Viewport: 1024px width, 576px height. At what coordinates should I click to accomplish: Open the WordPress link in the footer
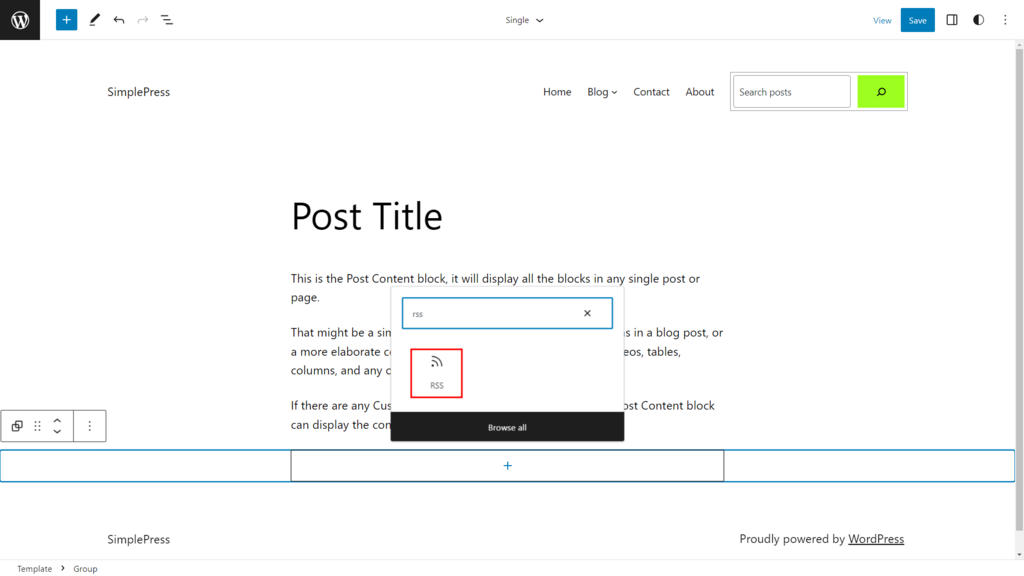(876, 538)
